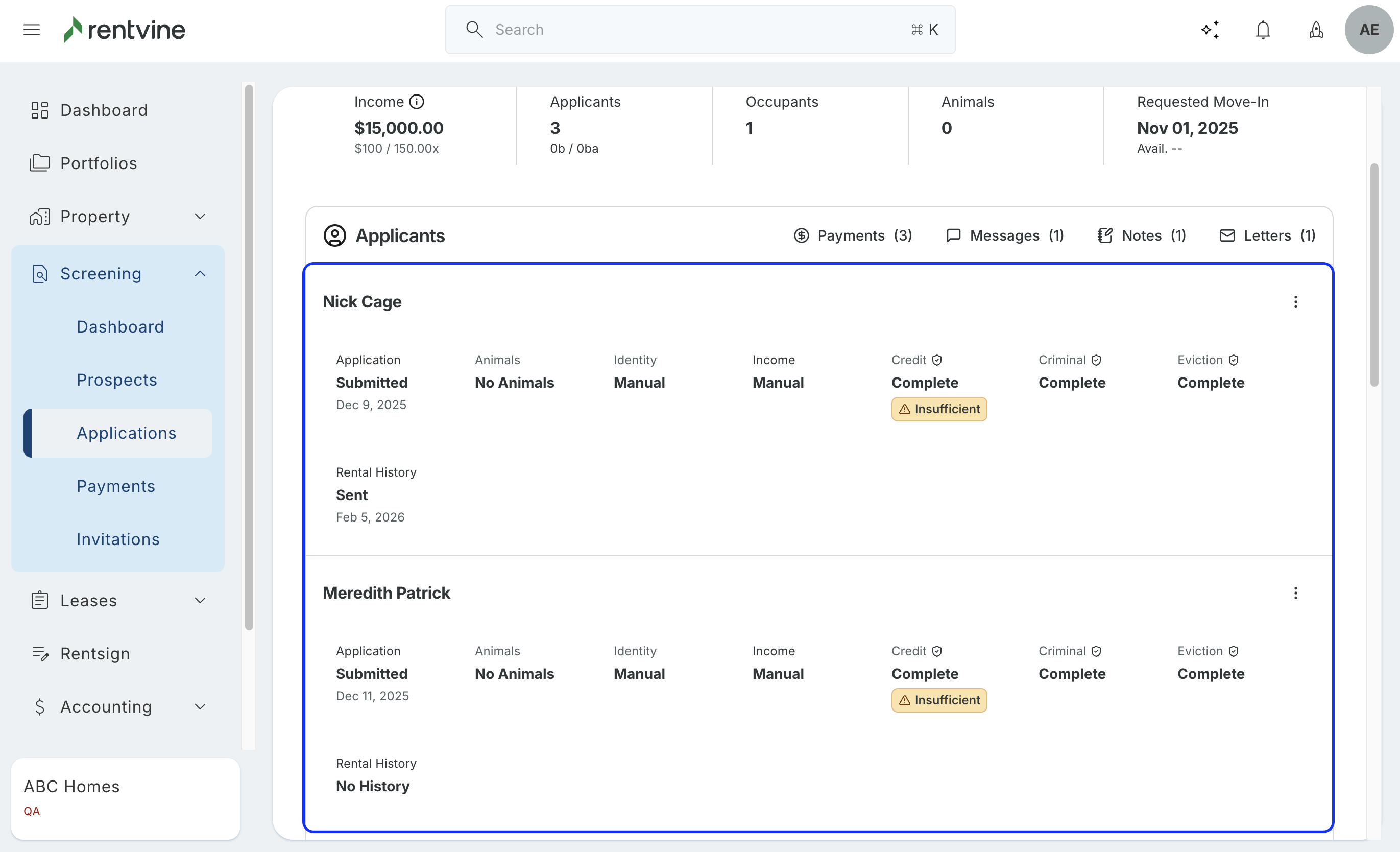This screenshot has width=1400, height=852.
Task: Open Meredith Patrick's three-dot options menu
Action: pyautogui.click(x=1295, y=593)
